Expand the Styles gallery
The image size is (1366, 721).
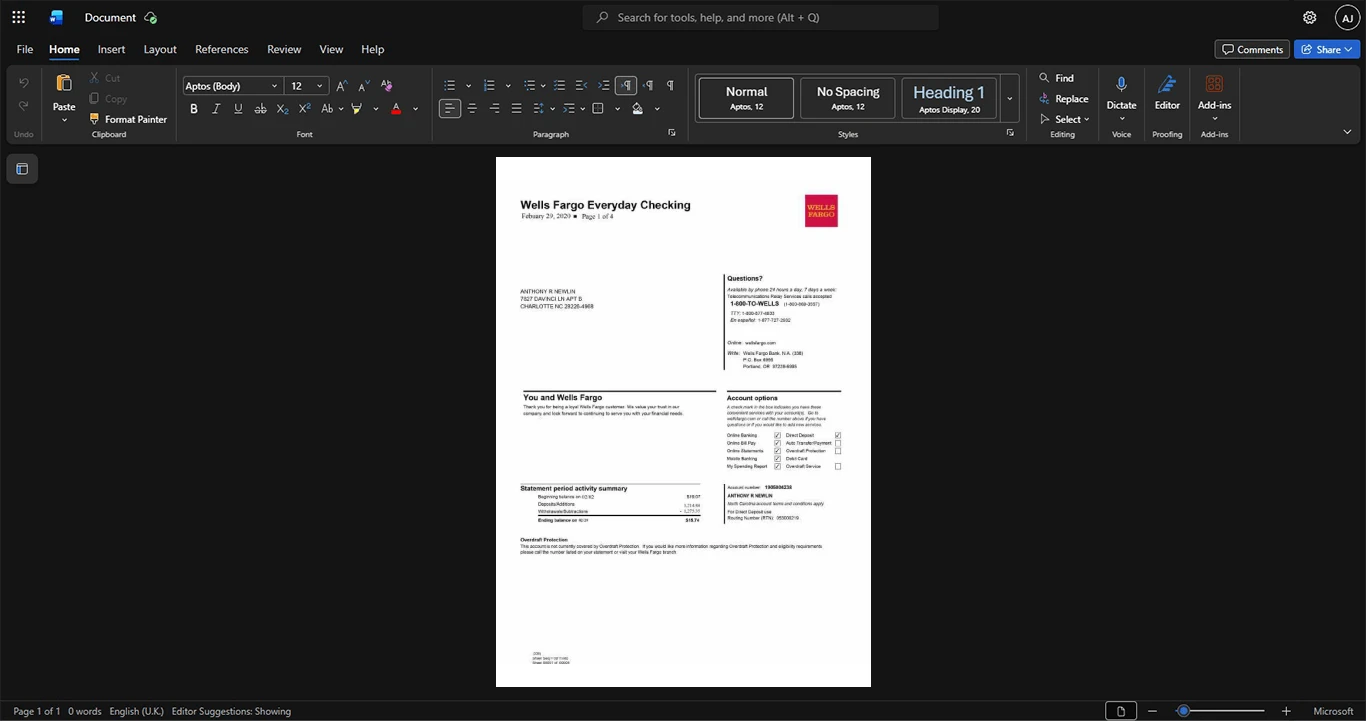point(1010,98)
